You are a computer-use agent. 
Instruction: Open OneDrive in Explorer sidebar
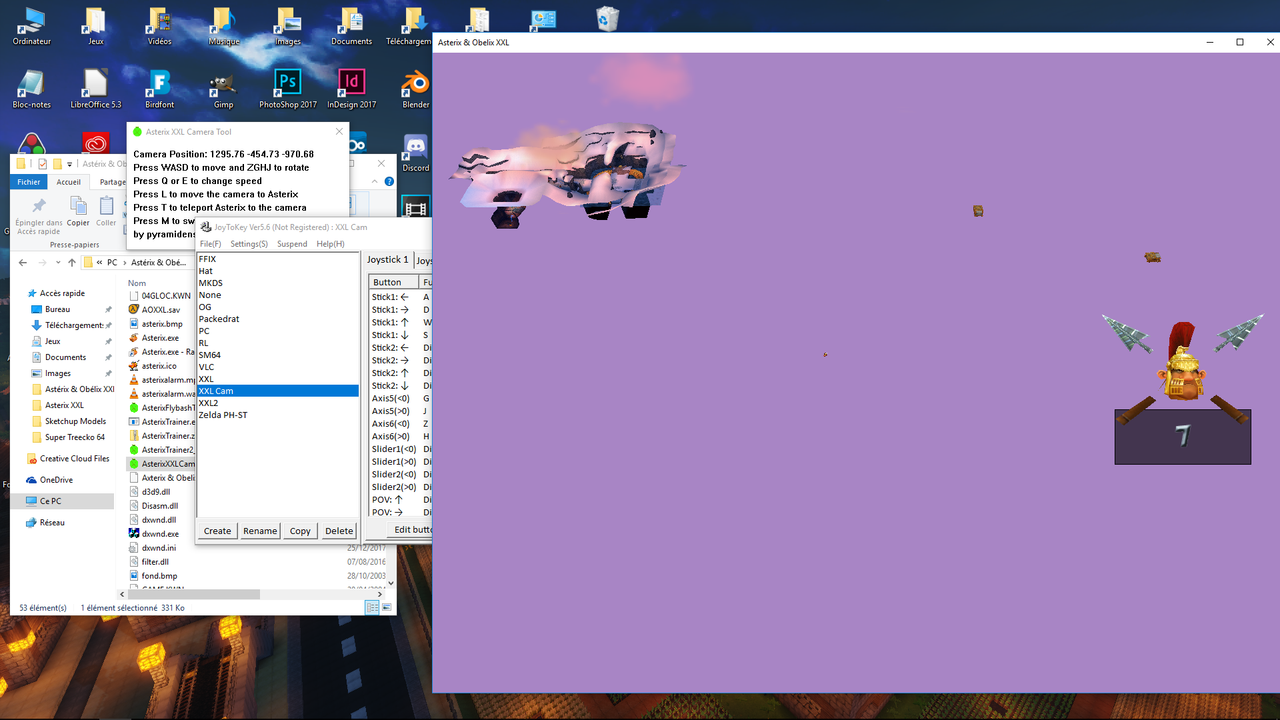tap(56, 480)
